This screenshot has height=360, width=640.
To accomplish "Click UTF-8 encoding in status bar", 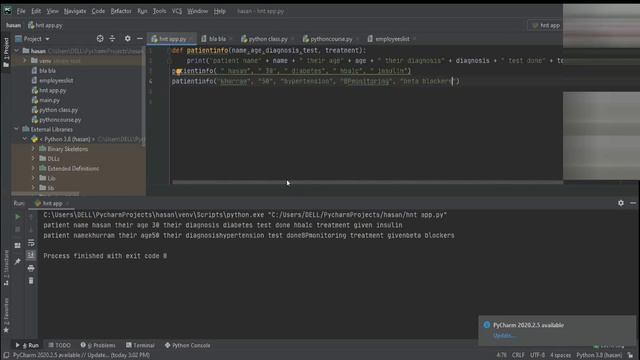I will [x=537, y=355].
